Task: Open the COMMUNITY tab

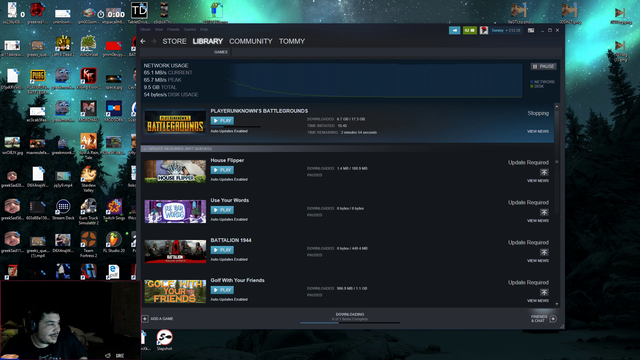Action: pyautogui.click(x=251, y=41)
